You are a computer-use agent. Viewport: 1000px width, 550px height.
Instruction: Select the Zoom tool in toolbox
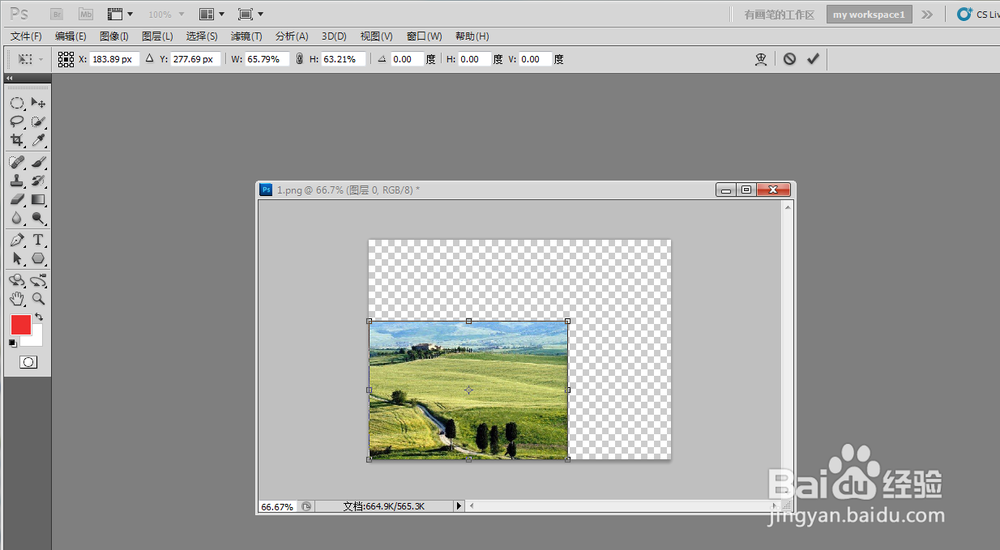38,299
